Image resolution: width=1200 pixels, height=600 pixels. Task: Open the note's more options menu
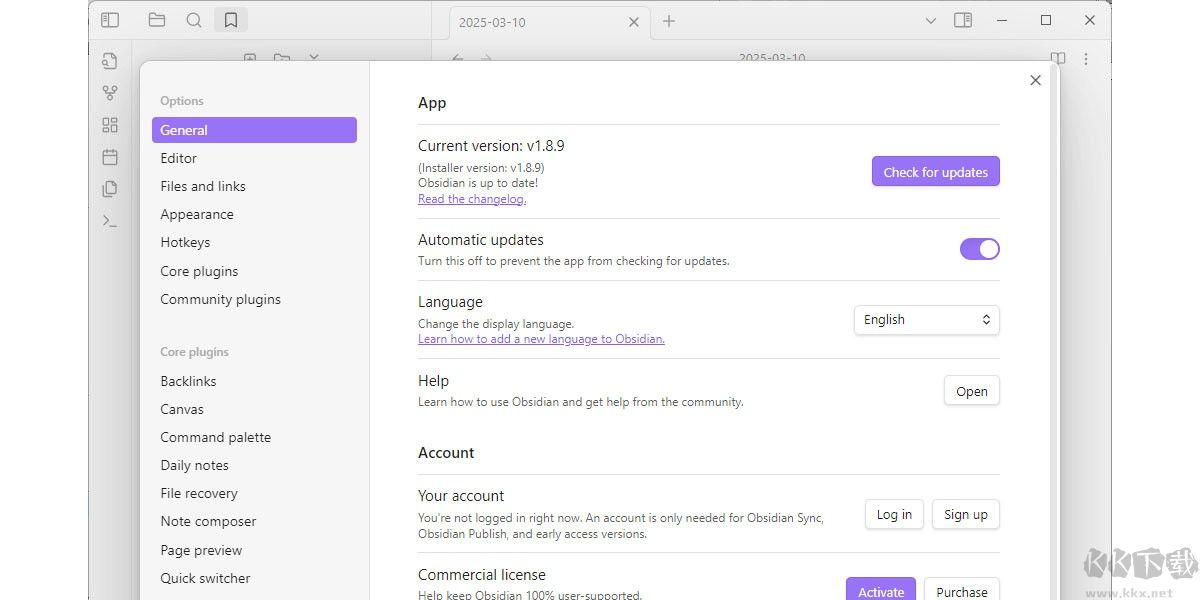(x=1086, y=59)
